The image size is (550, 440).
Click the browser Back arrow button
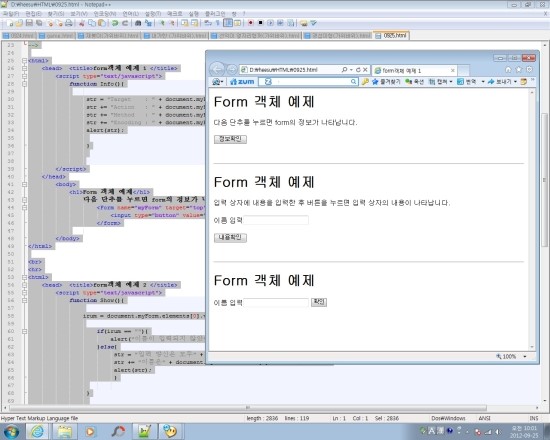click(x=217, y=69)
